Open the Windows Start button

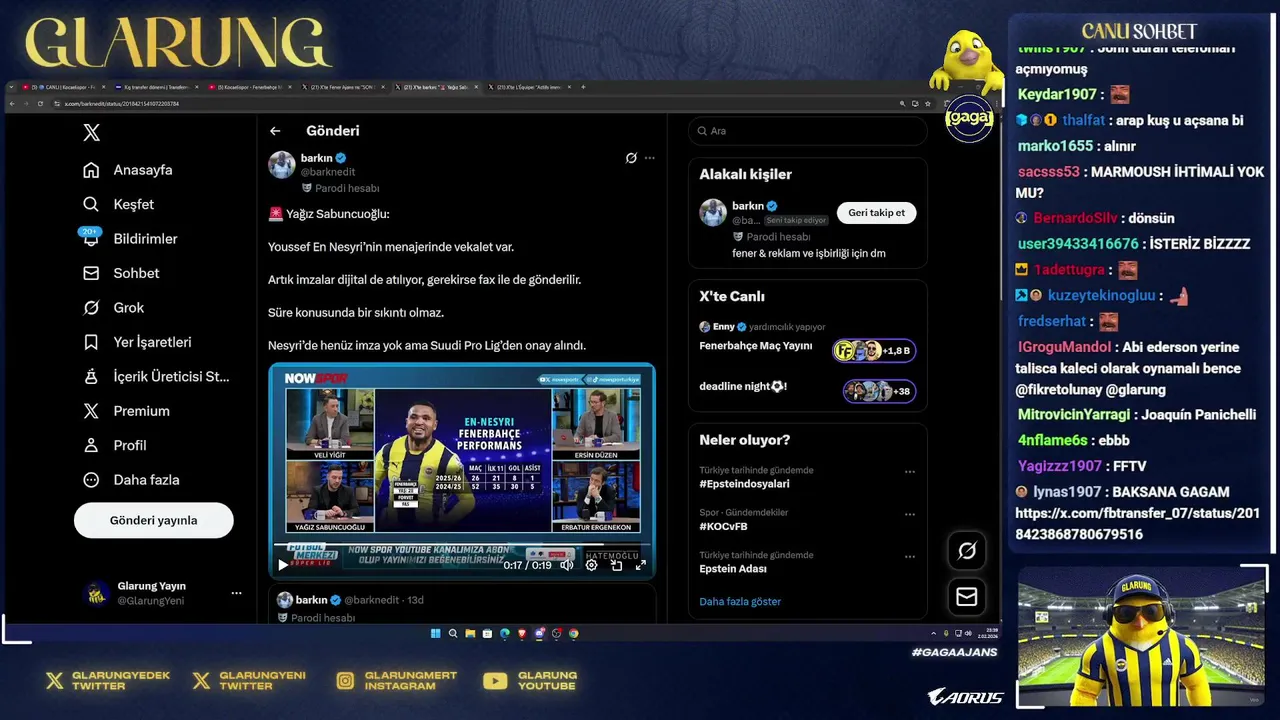point(436,633)
